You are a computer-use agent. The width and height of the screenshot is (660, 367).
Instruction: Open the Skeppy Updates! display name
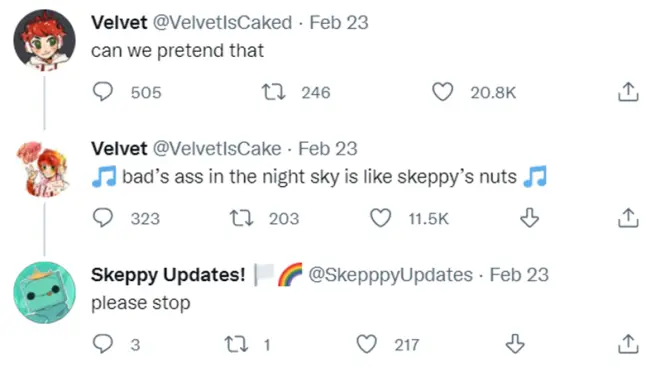tap(168, 275)
